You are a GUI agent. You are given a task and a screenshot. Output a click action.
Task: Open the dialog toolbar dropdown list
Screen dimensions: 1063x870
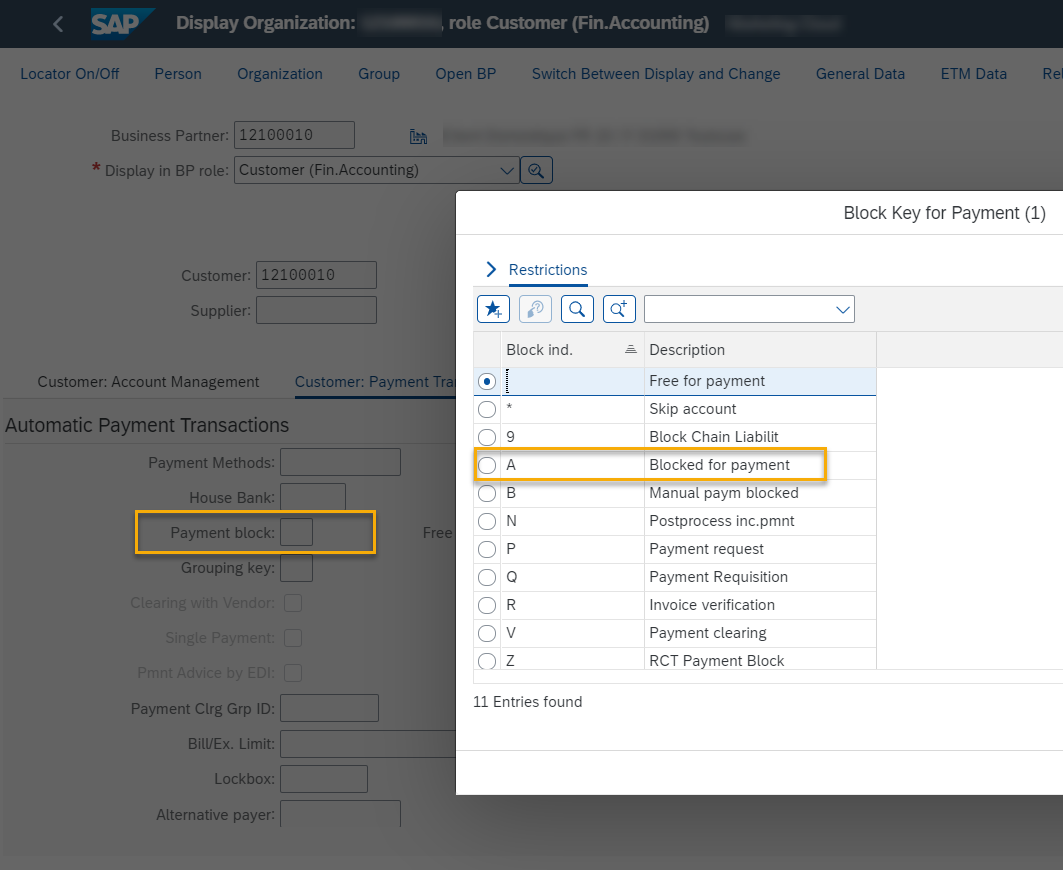point(843,310)
